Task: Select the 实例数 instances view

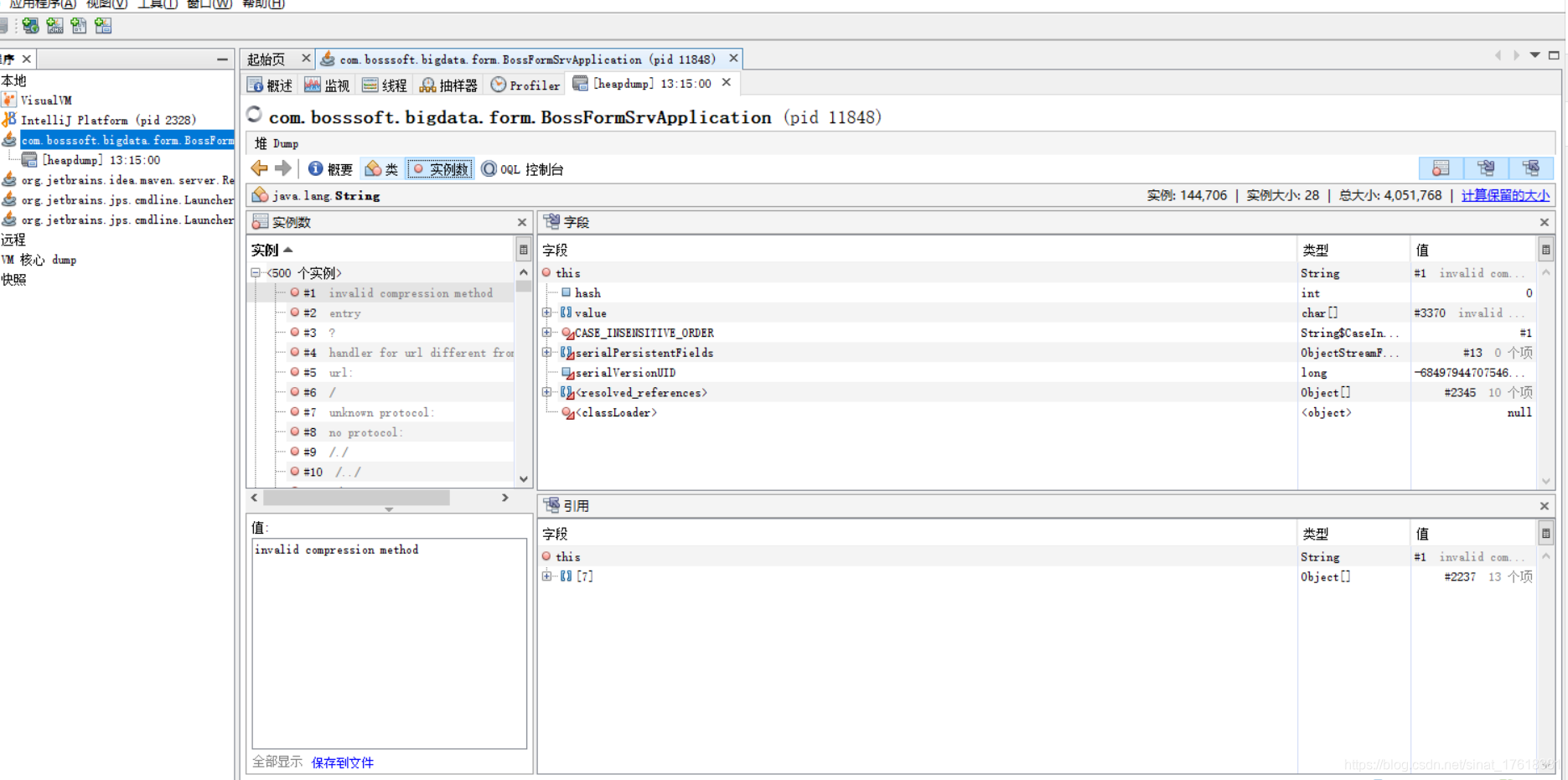Action: tap(440, 169)
